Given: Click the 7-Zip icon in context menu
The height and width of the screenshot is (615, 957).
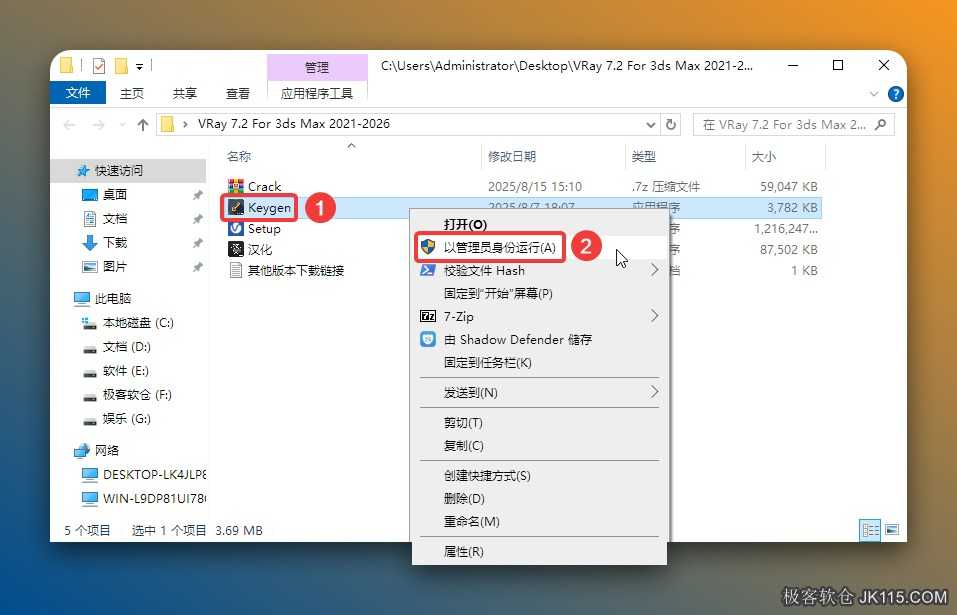Looking at the screenshot, I should [428, 316].
